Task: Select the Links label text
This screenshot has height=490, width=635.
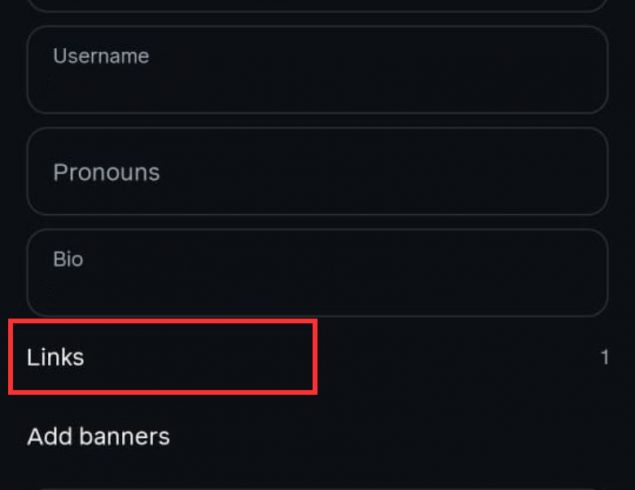Action: 55,357
